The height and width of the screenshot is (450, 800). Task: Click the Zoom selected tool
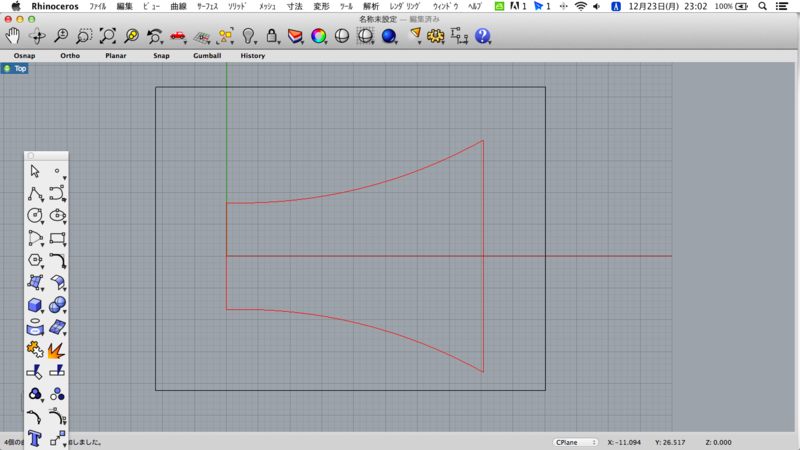[131, 36]
